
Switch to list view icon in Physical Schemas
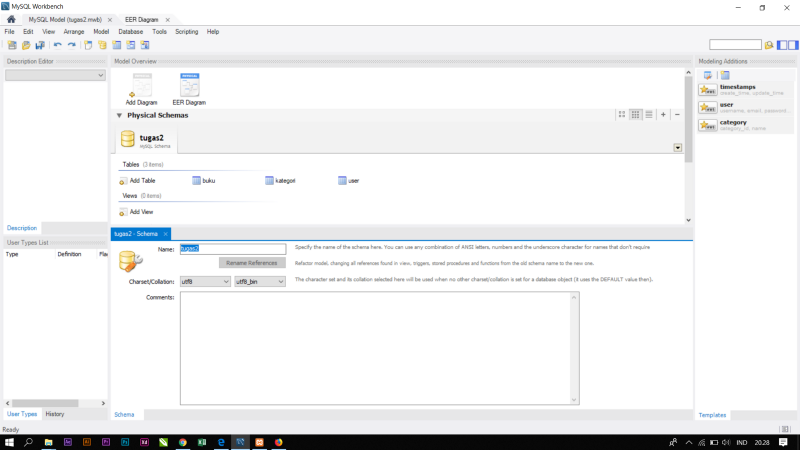coord(649,115)
